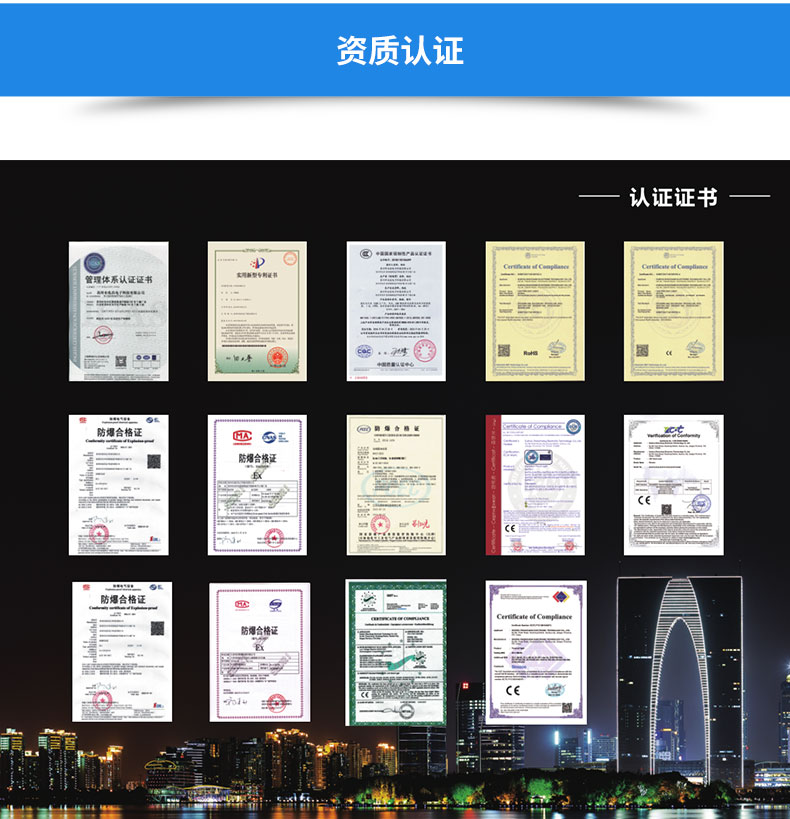Open the red-spine Certificate of Compliance
This screenshot has height=819, width=790.
click(x=535, y=485)
